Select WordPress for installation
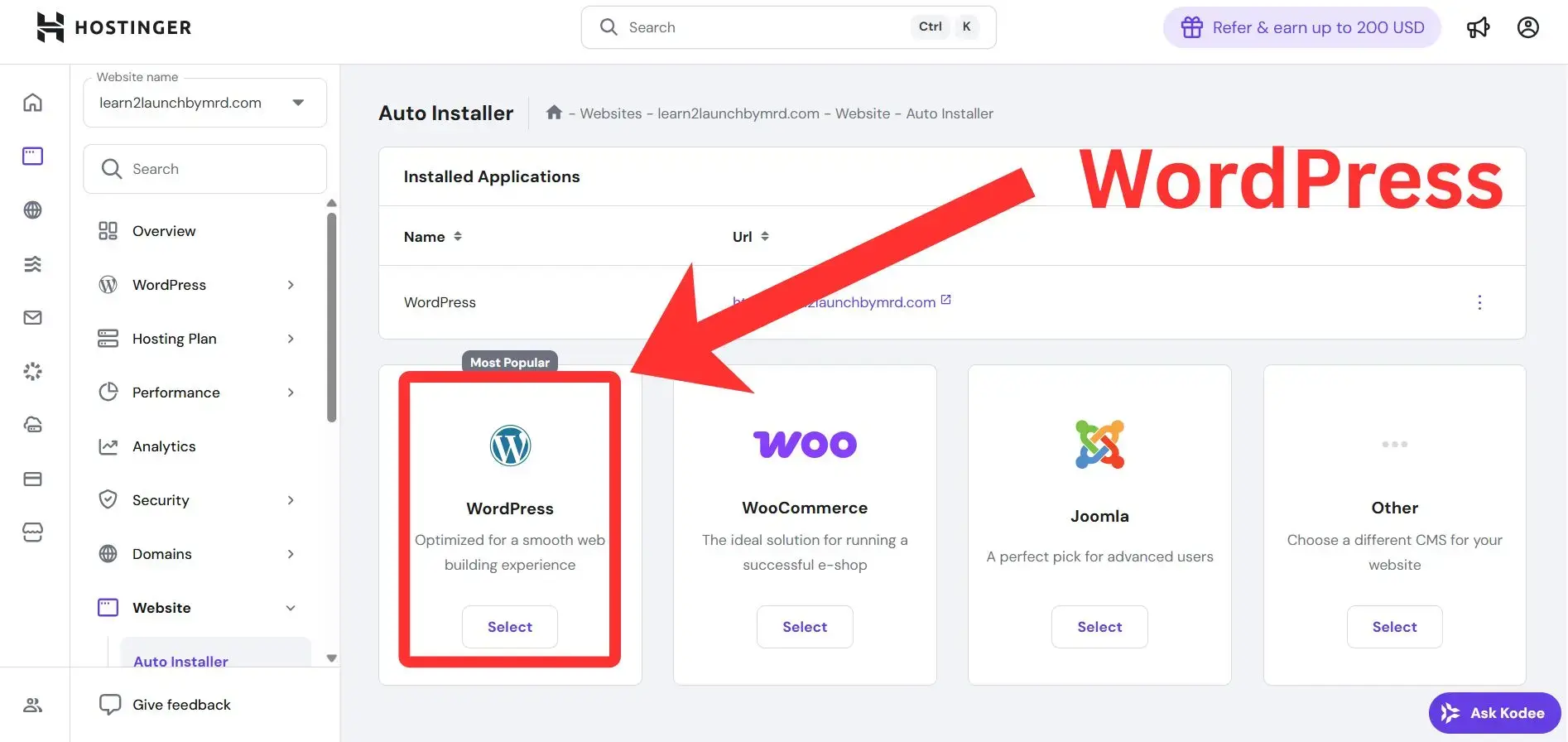 (510, 627)
